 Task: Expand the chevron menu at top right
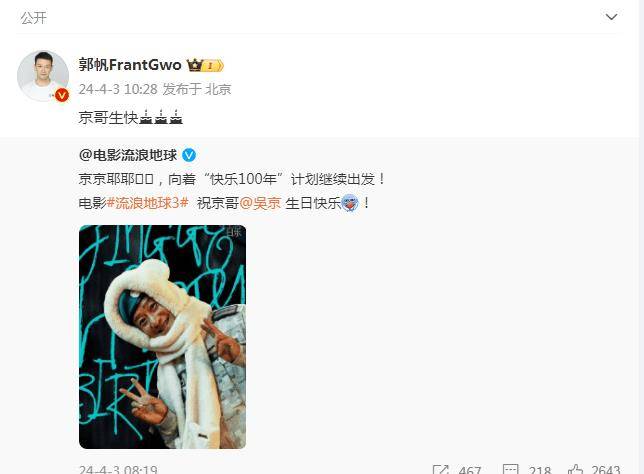pos(611,17)
